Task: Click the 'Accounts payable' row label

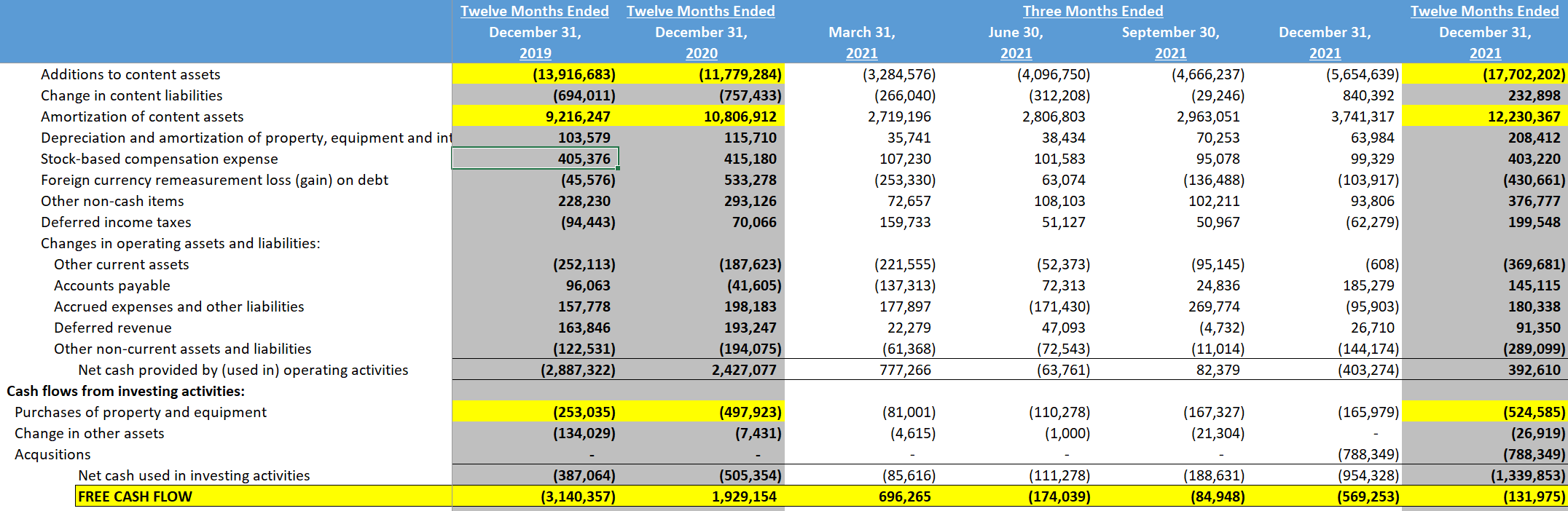Action: [112, 285]
